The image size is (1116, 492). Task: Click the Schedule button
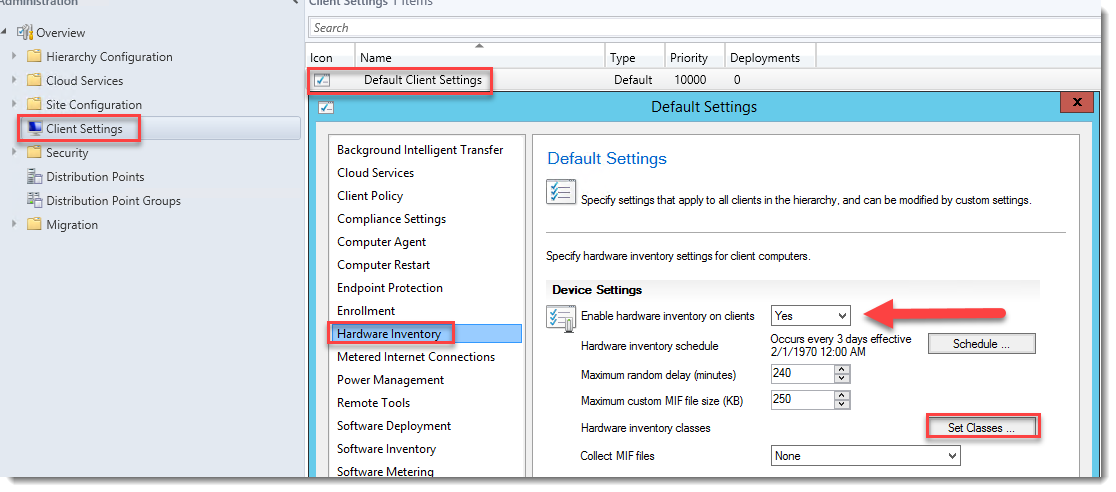tap(981, 344)
